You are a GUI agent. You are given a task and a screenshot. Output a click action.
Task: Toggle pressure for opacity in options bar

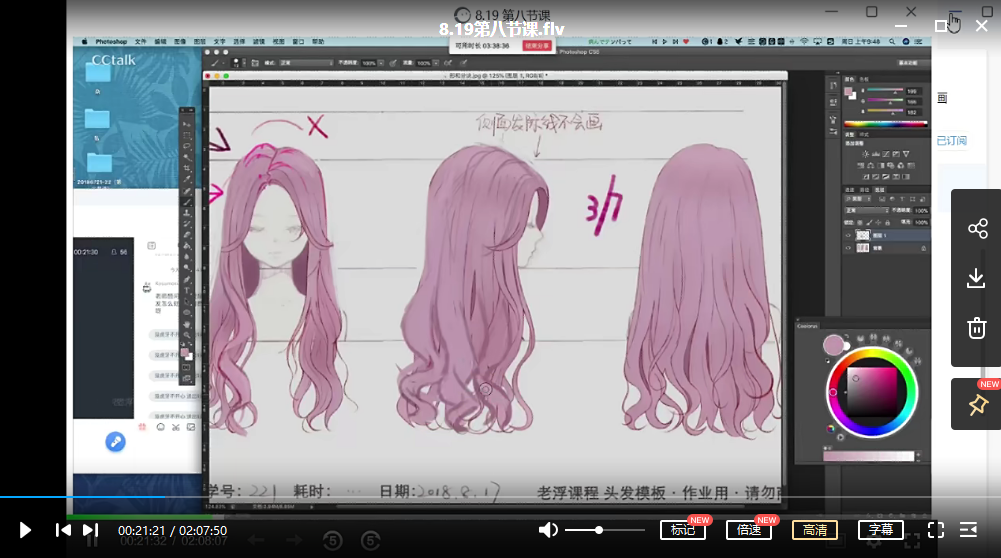393,63
